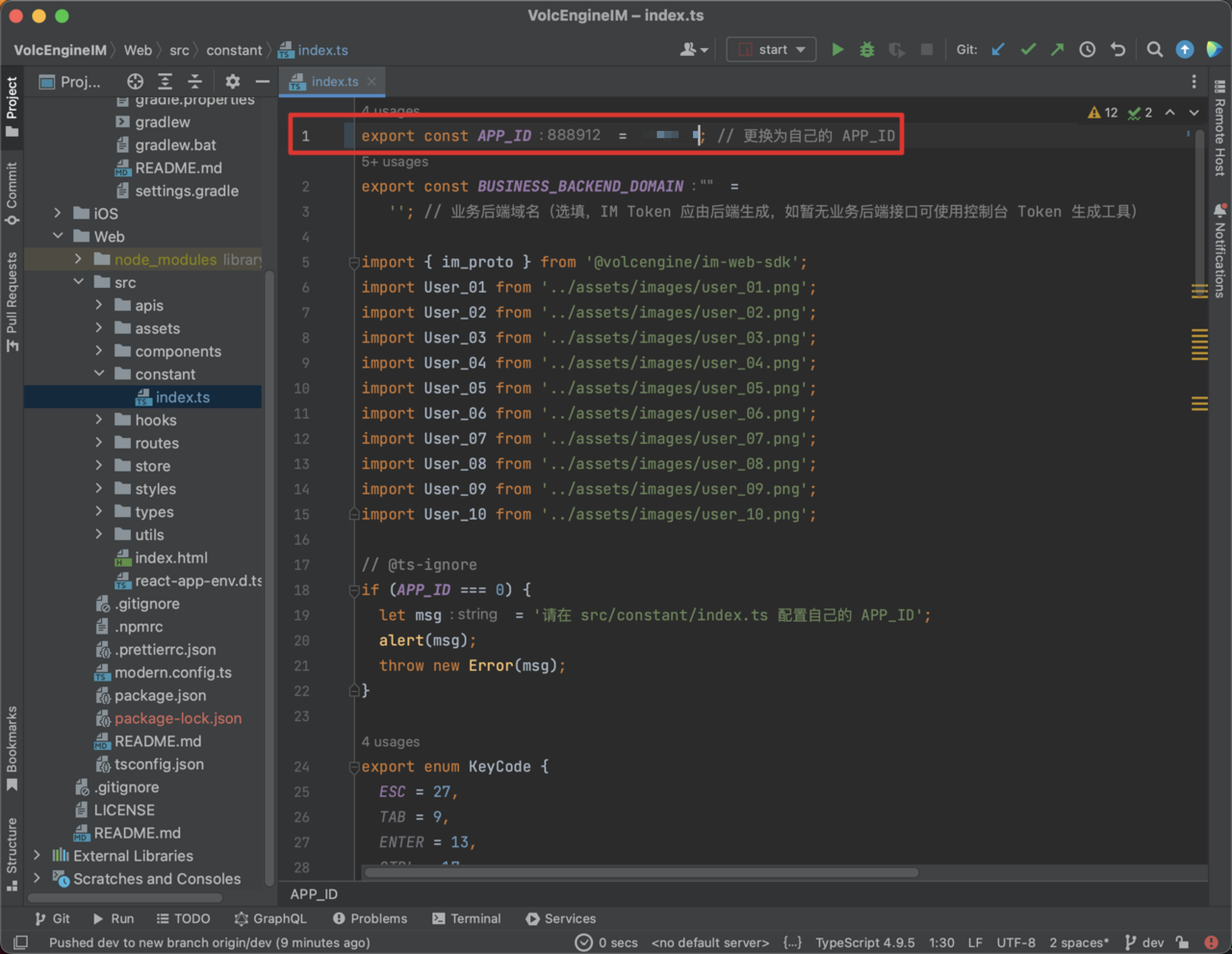Select opened file locate target icon

pyautogui.click(x=135, y=82)
